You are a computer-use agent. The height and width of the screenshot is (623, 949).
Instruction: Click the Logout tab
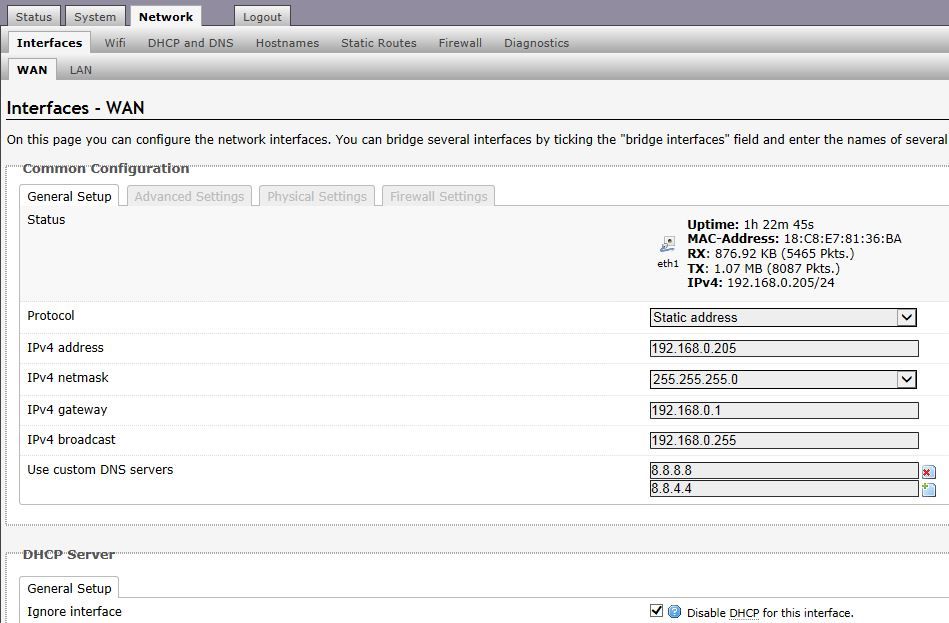[x=262, y=17]
